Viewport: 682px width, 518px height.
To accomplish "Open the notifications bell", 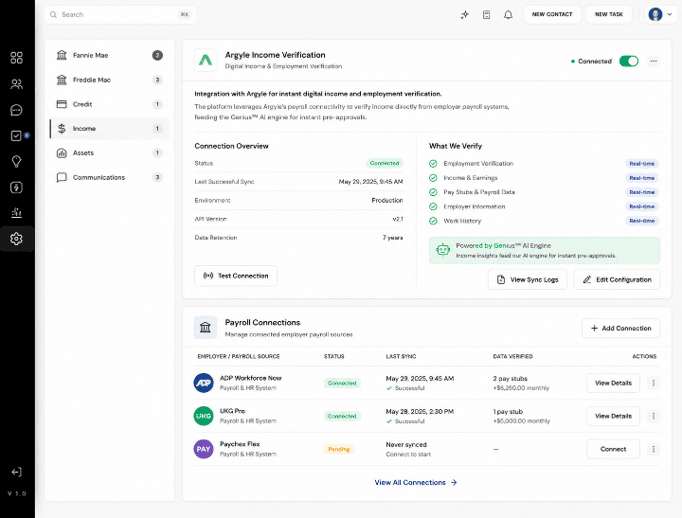I will (x=508, y=15).
